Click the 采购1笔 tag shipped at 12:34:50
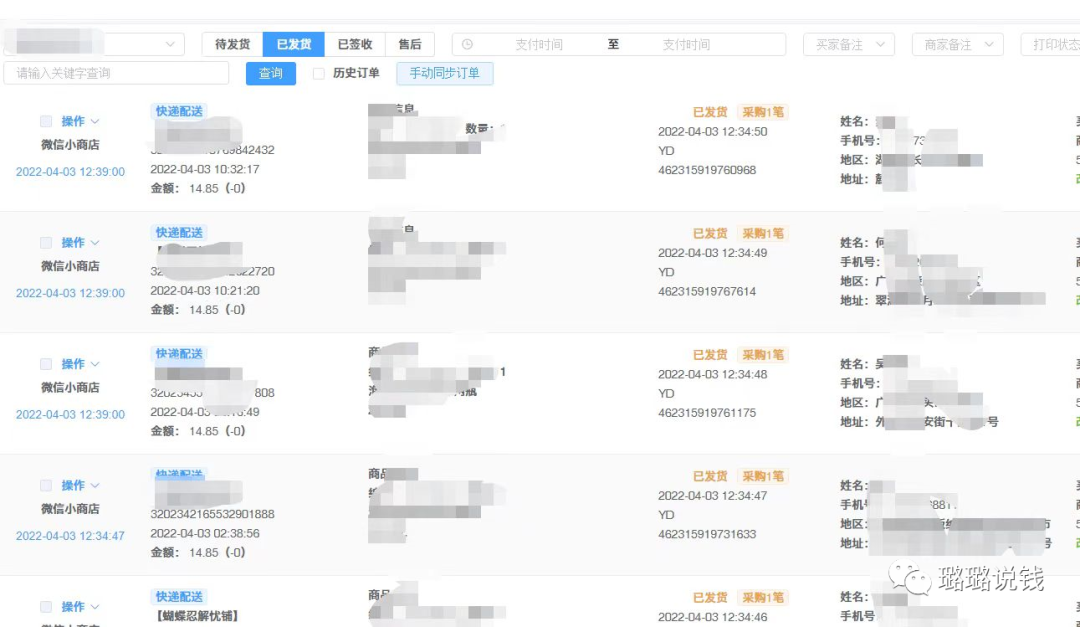This screenshot has height=627, width=1080. pyautogui.click(x=762, y=112)
